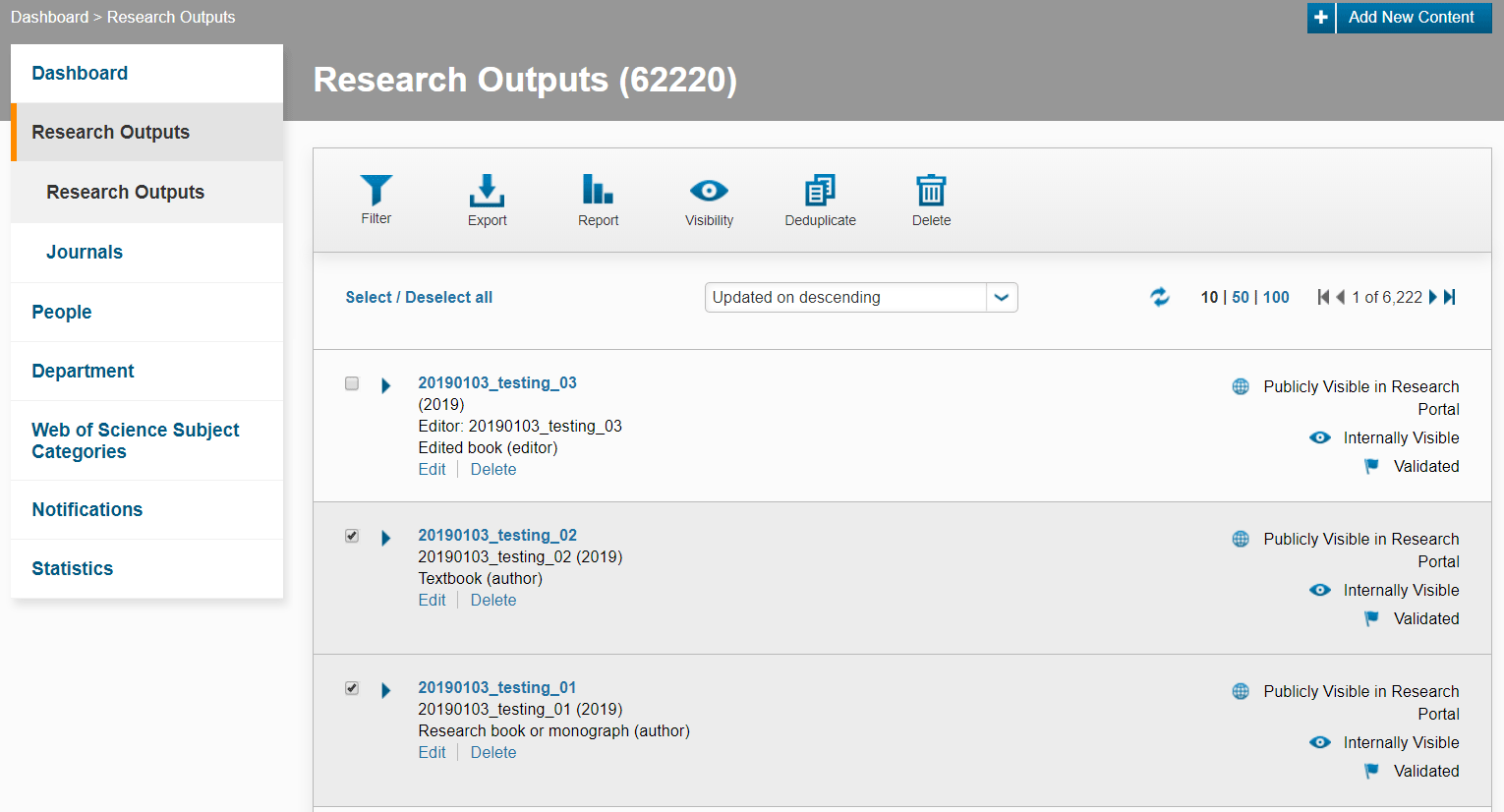Delete the 20190103_testing_03 record
Screen dimensions: 1504x812
[x=493, y=469]
